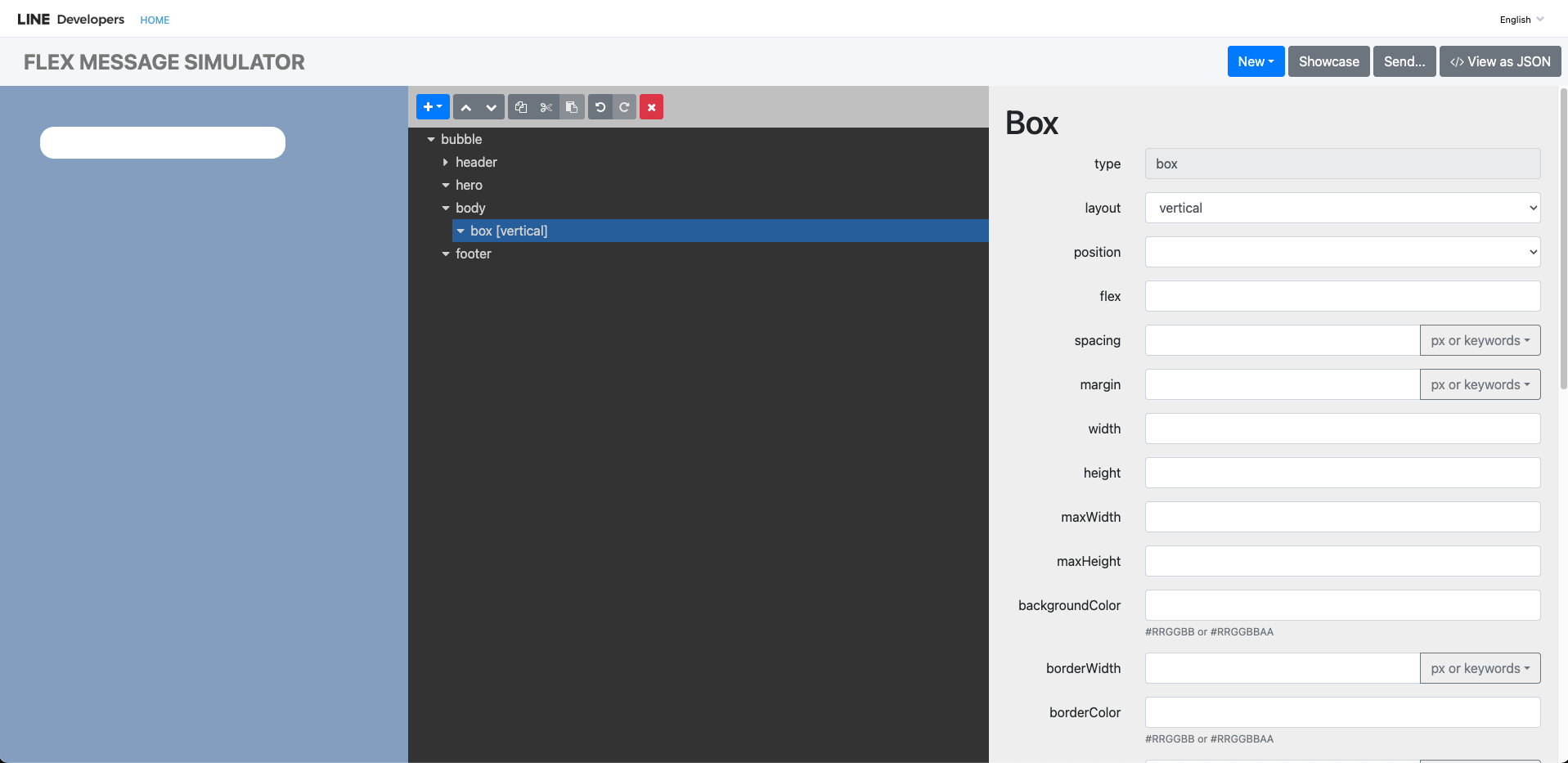
Task: Focus the width input field
Action: [x=1342, y=429]
